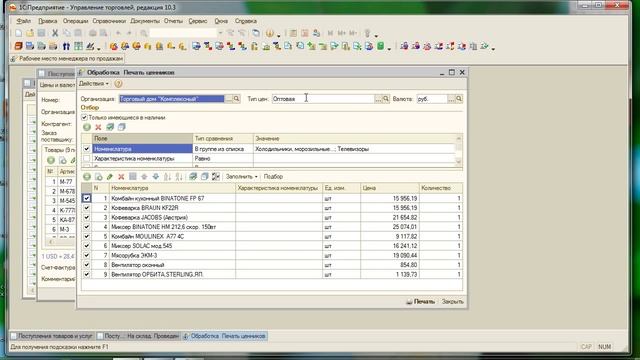Click the copy row icon in goods toolbar
Screen dimensions: 640x360
click(x=98, y=176)
